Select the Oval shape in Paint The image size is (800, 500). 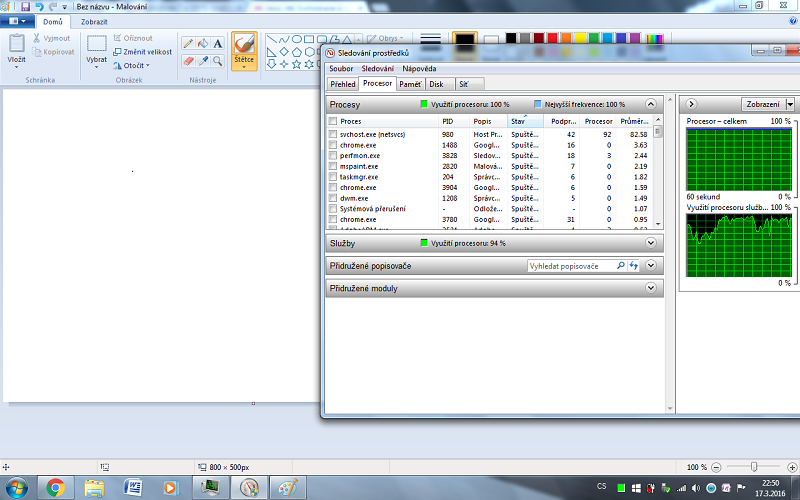[x=296, y=39]
